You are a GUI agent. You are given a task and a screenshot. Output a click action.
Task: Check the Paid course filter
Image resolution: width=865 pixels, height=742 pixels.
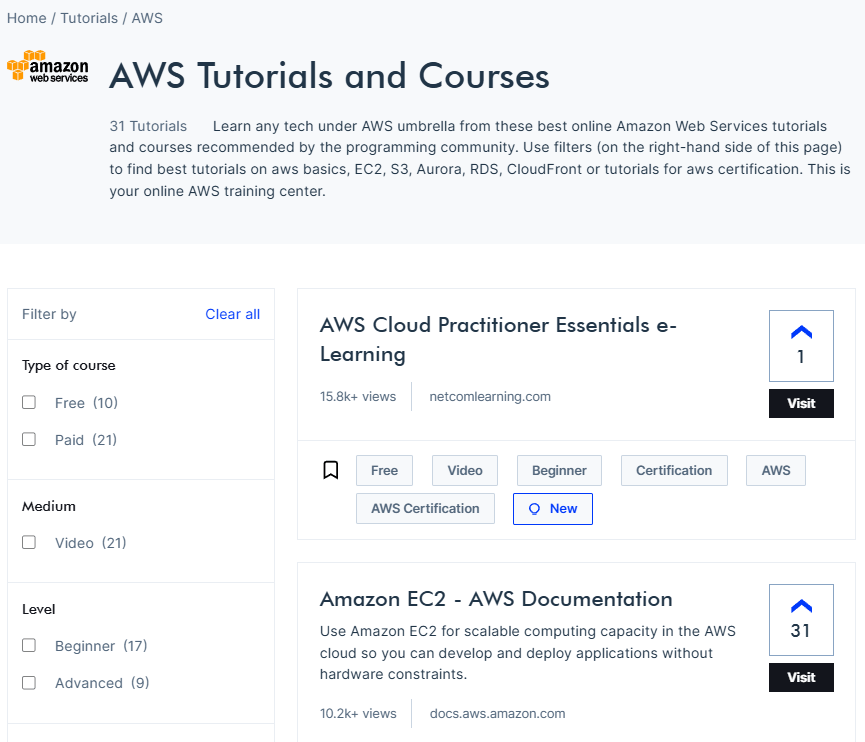click(x=29, y=439)
